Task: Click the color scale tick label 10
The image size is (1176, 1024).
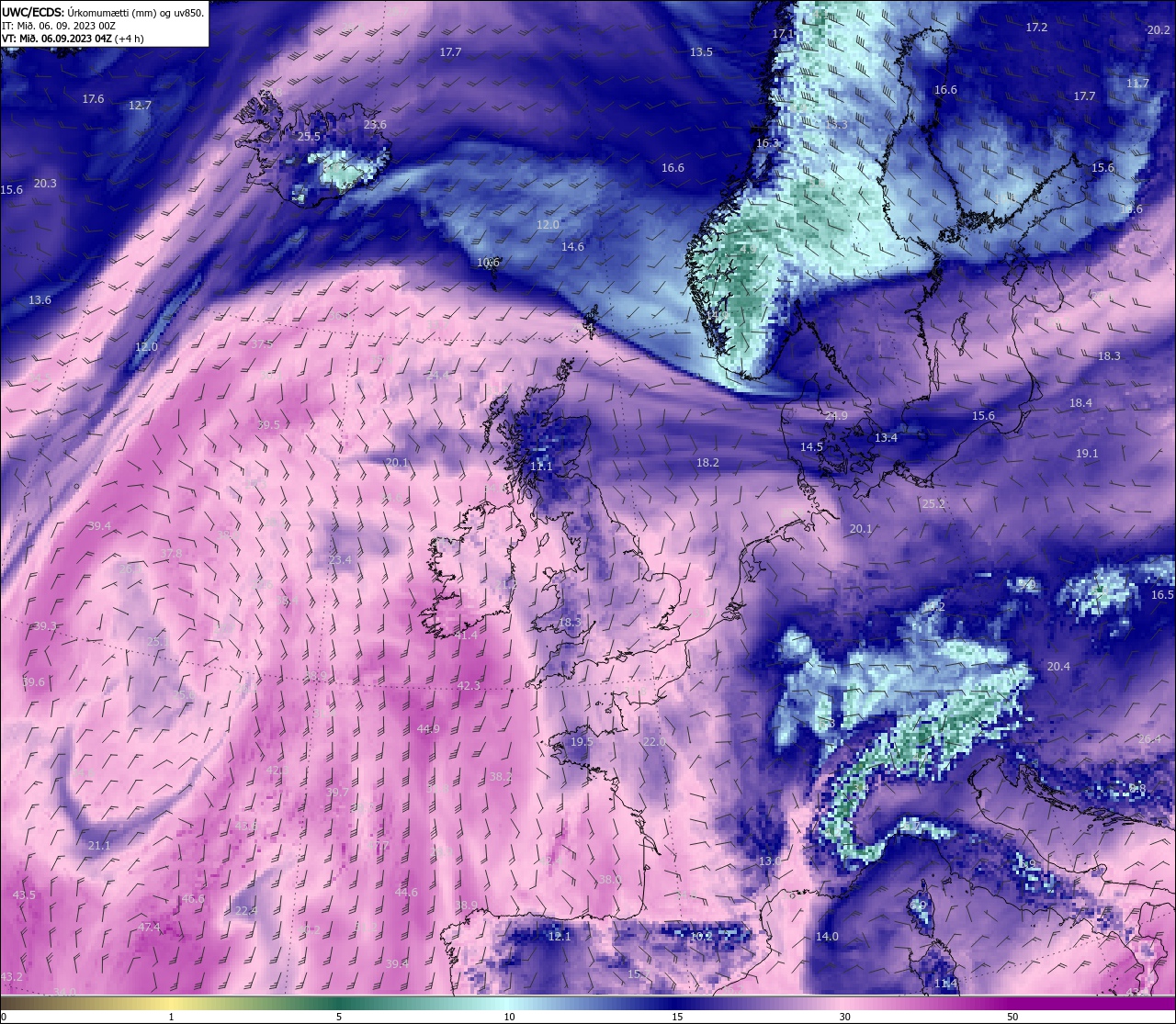Action: point(509,1017)
